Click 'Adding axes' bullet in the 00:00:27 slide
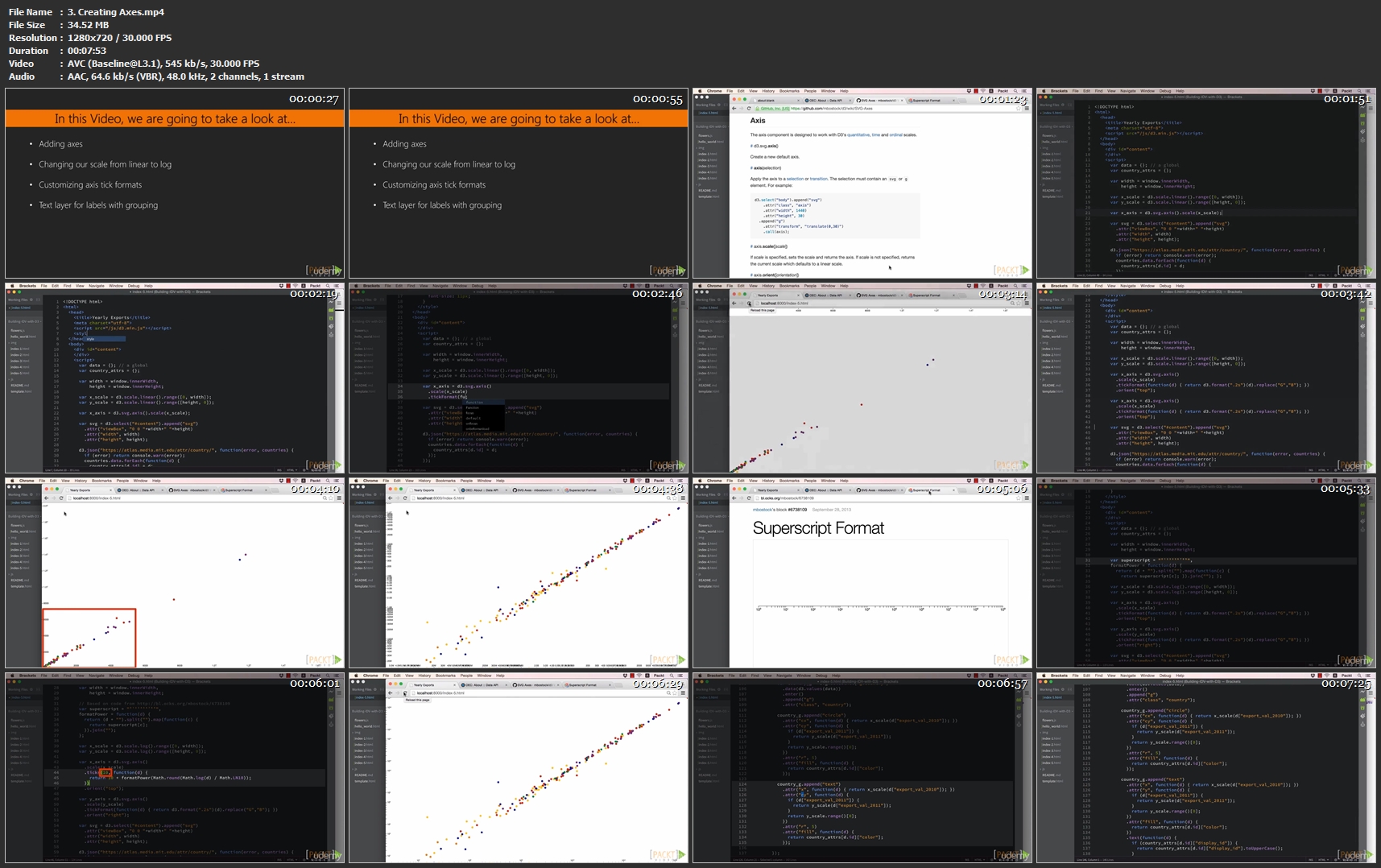 tap(61, 144)
